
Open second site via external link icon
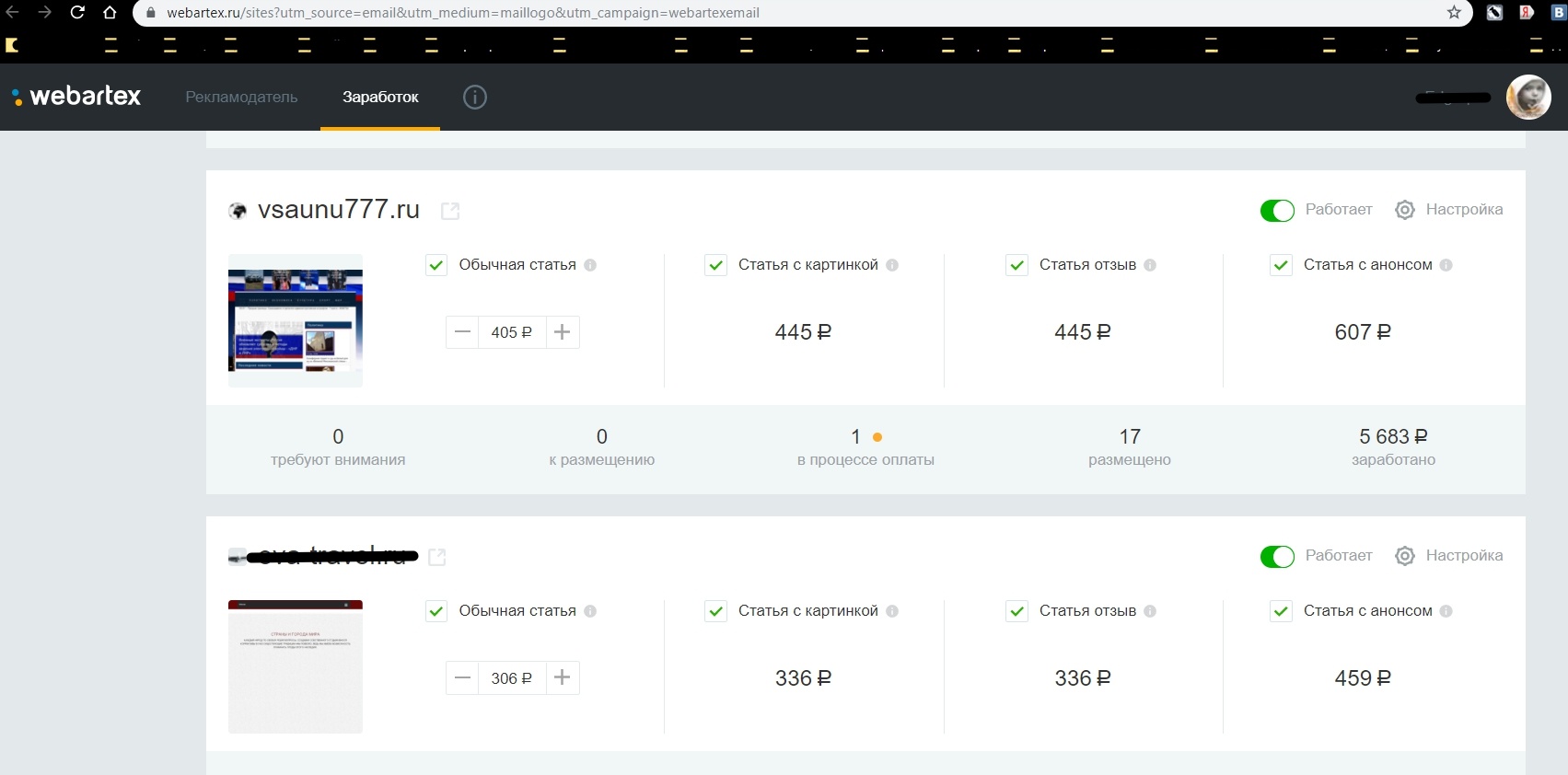(x=437, y=557)
